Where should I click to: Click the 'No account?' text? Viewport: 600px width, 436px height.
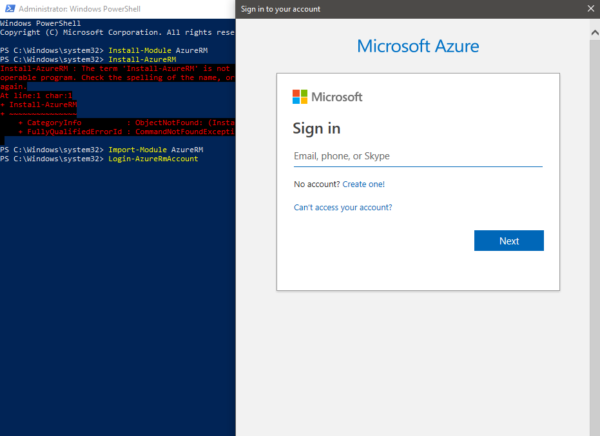pos(316,184)
